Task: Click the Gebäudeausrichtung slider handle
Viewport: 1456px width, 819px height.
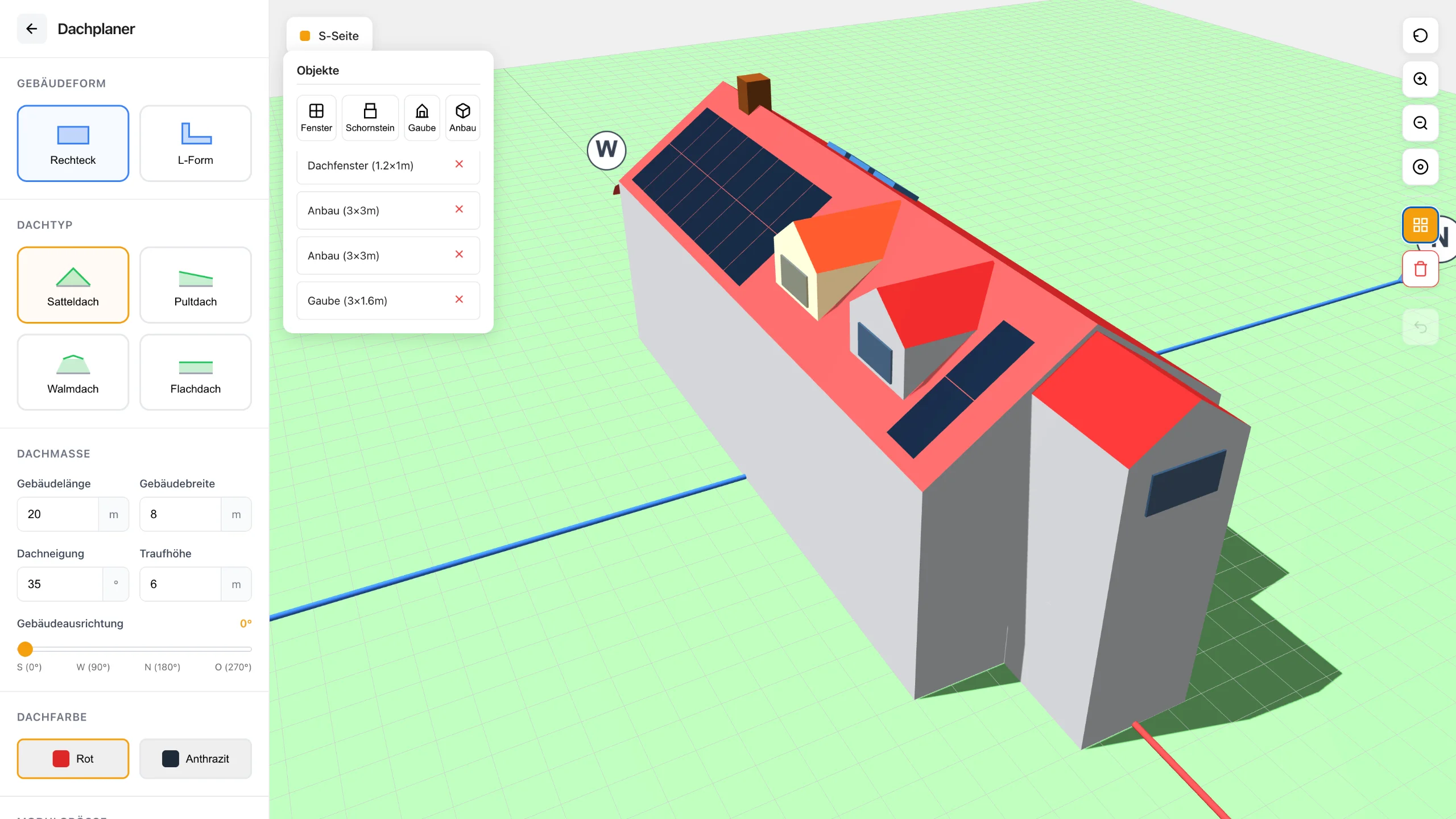Action: tap(25, 649)
